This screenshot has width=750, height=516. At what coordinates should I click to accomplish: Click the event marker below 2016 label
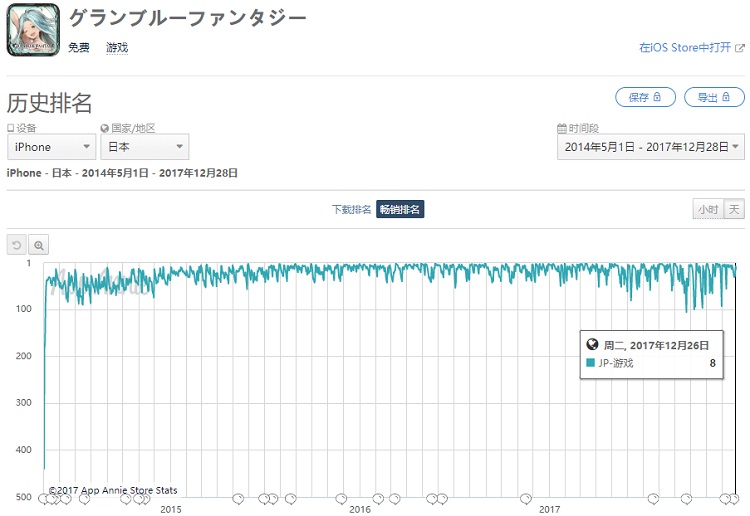click(341, 497)
